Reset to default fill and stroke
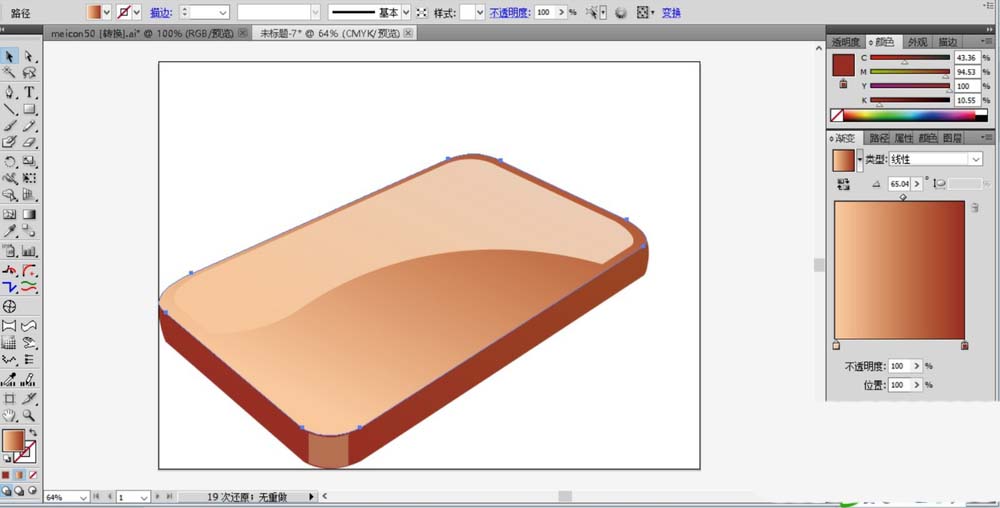The height and width of the screenshot is (508, 1000). [6, 458]
